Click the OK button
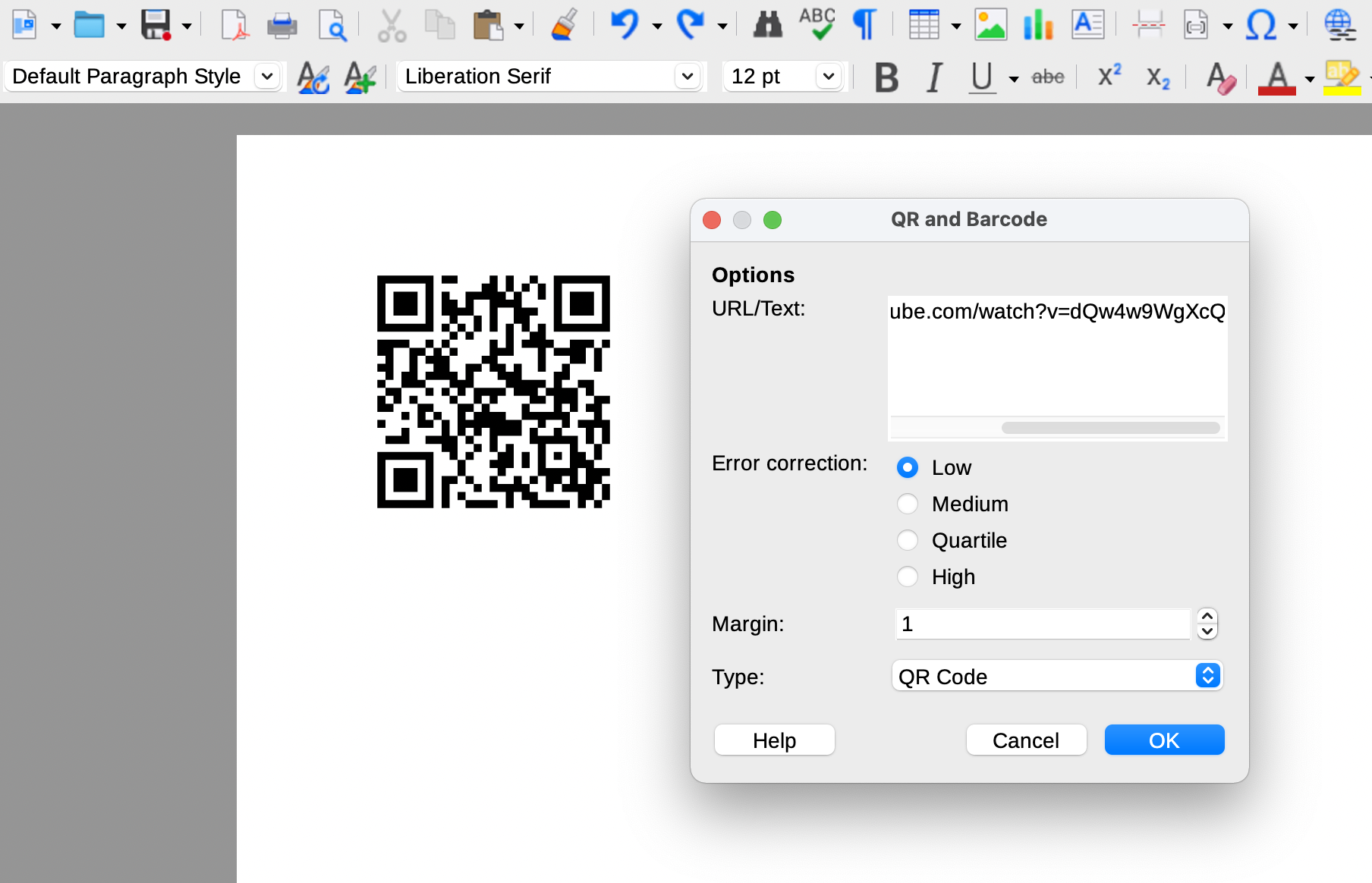This screenshot has height=883, width=1372. (1164, 740)
